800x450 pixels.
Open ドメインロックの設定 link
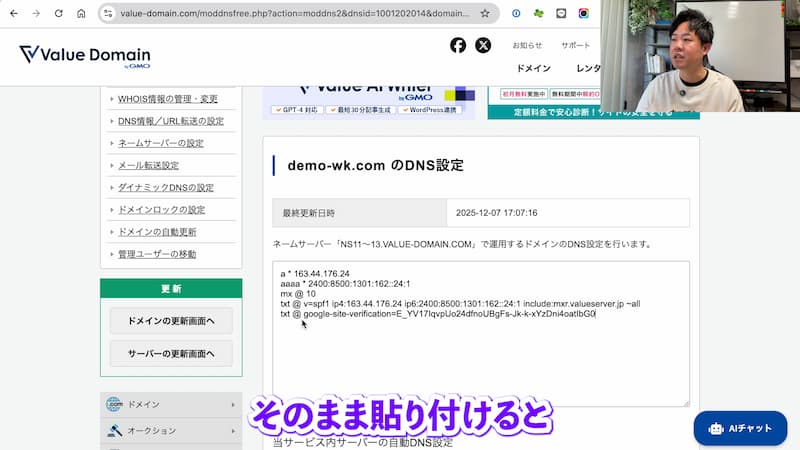click(161, 210)
